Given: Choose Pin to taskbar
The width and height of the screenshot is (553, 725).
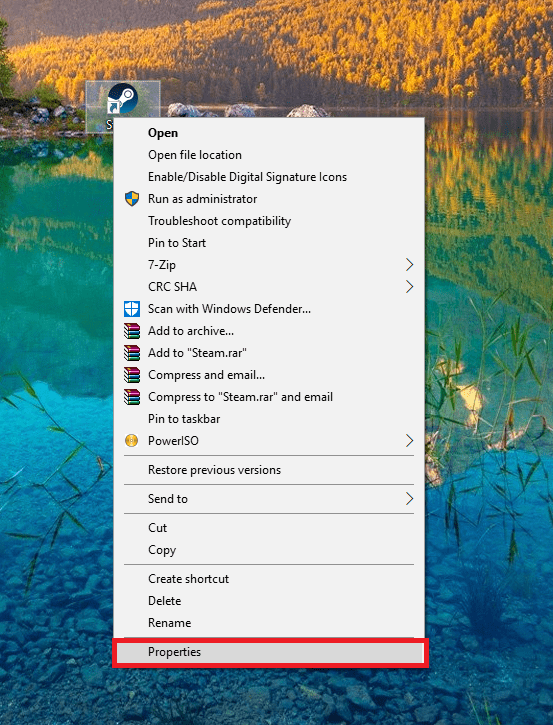Looking at the screenshot, I should pyautogui.click(x=269, y=419).
